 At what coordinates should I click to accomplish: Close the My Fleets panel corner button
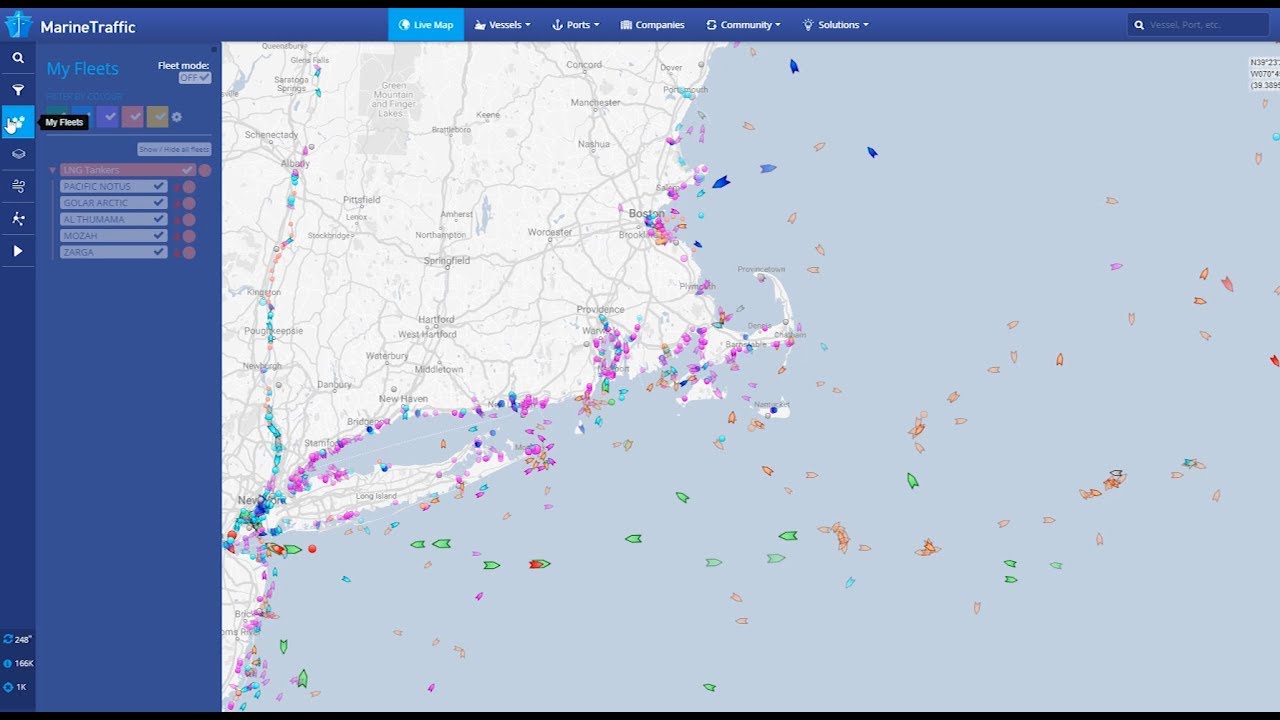click(214, 48)
